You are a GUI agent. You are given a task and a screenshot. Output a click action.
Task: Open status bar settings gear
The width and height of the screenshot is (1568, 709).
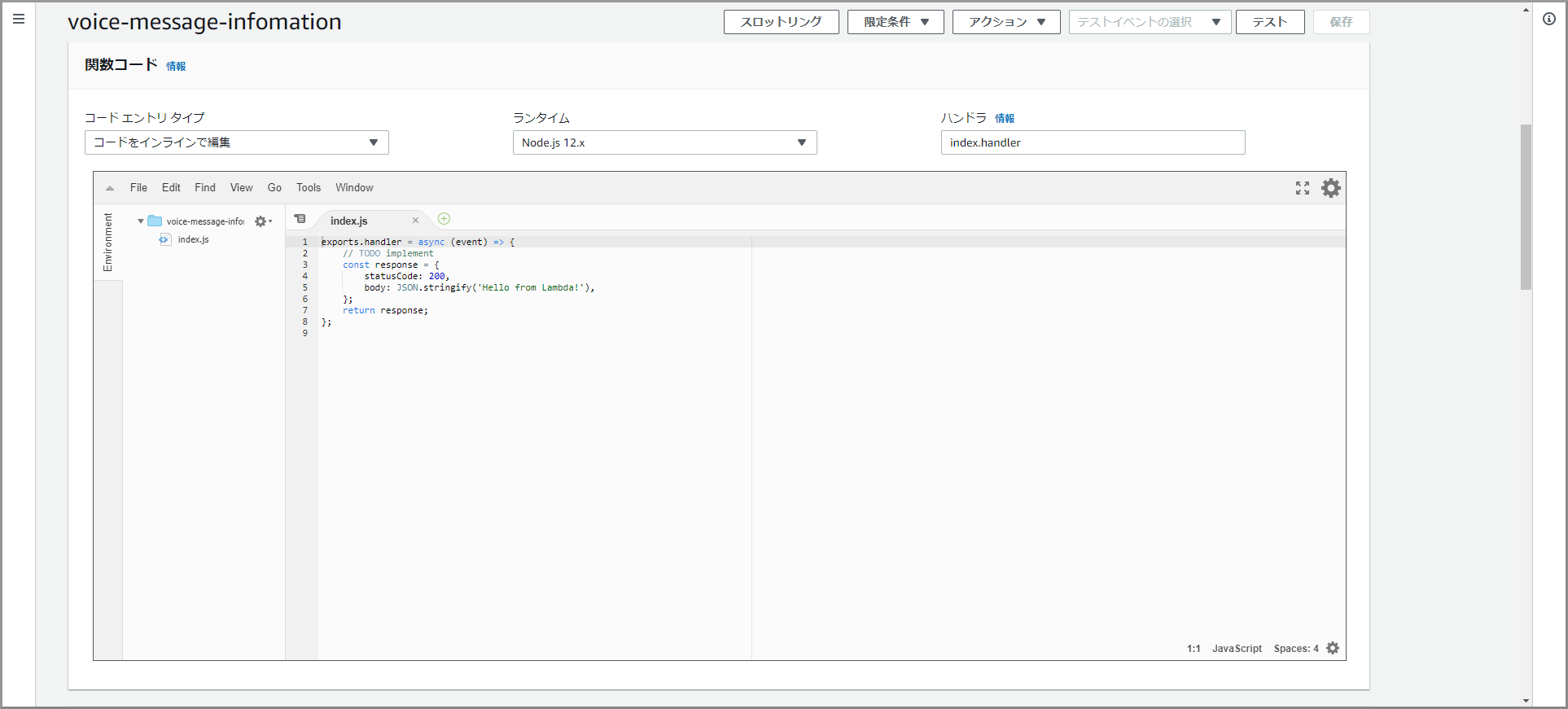tap(1333, 648)
